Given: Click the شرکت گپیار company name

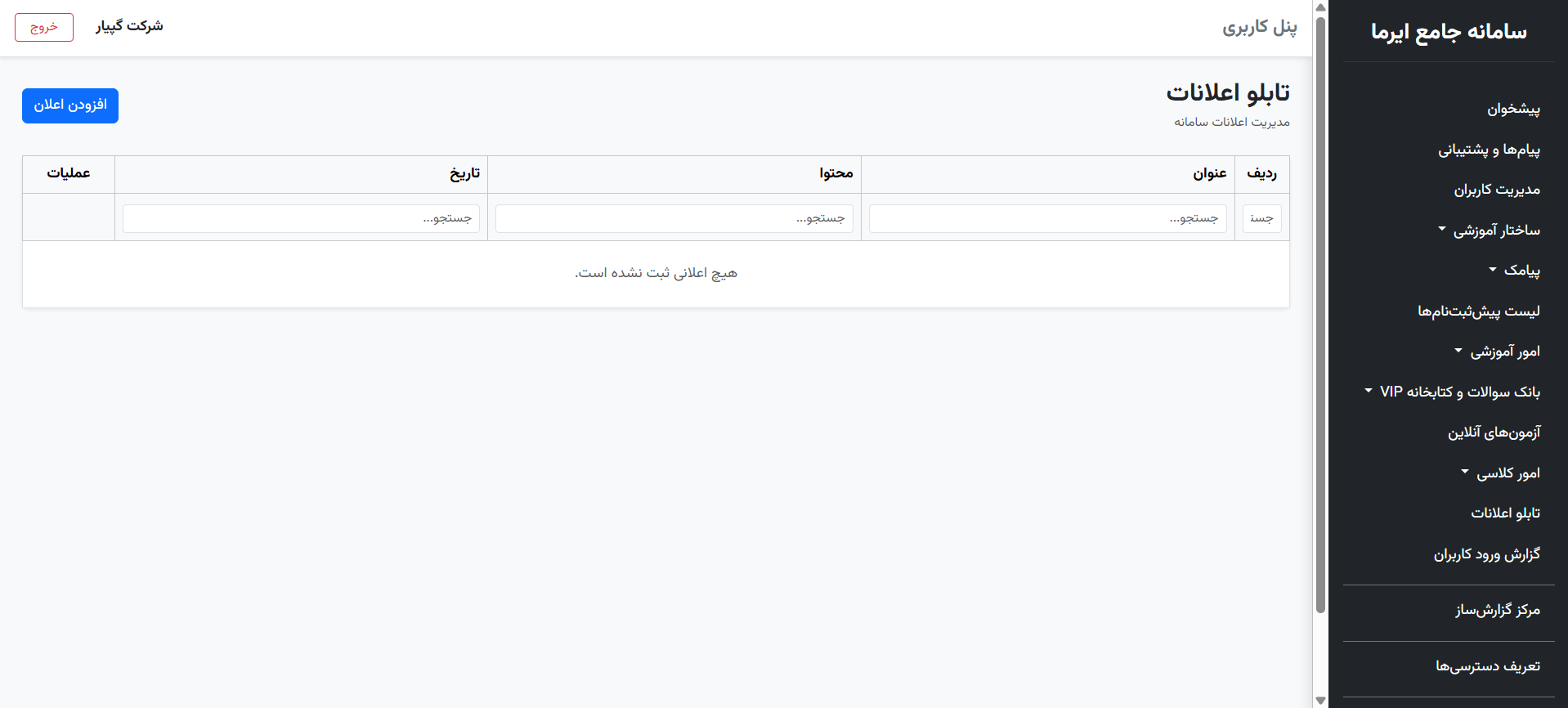Looking at the screenshot, I should (129, 26).
